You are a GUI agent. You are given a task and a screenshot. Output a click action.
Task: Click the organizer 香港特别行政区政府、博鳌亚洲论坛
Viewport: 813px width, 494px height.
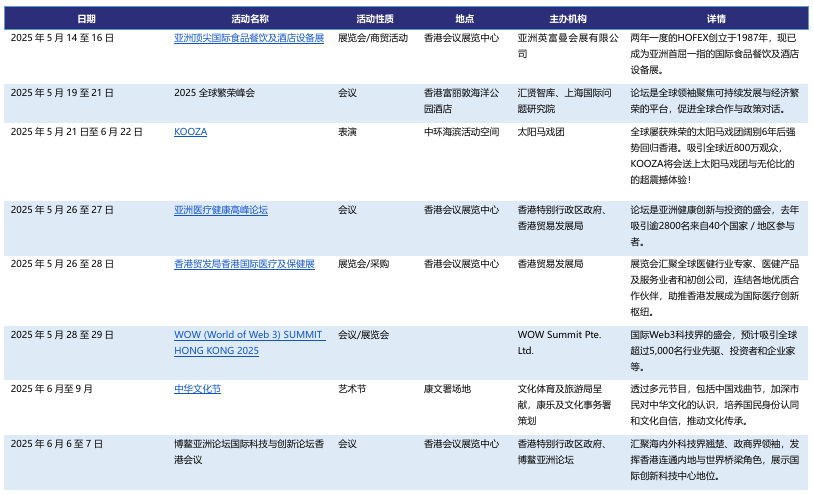562,451
